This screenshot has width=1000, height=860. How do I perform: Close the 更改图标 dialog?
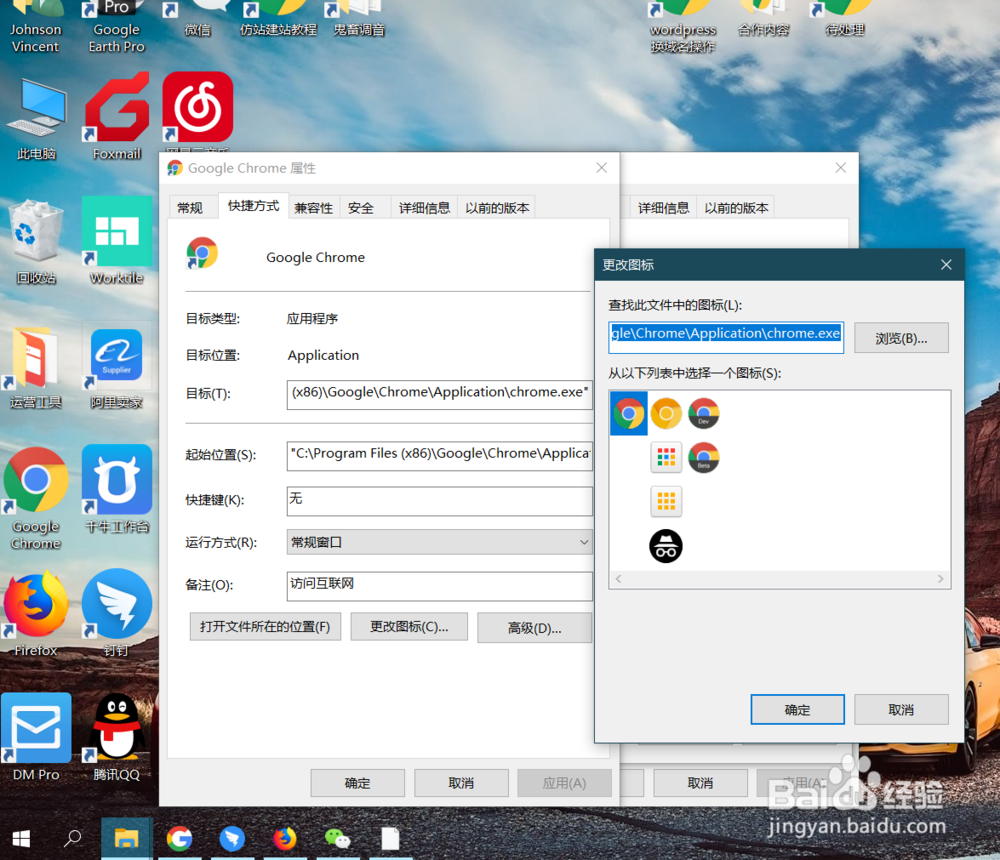click(946, 264)
